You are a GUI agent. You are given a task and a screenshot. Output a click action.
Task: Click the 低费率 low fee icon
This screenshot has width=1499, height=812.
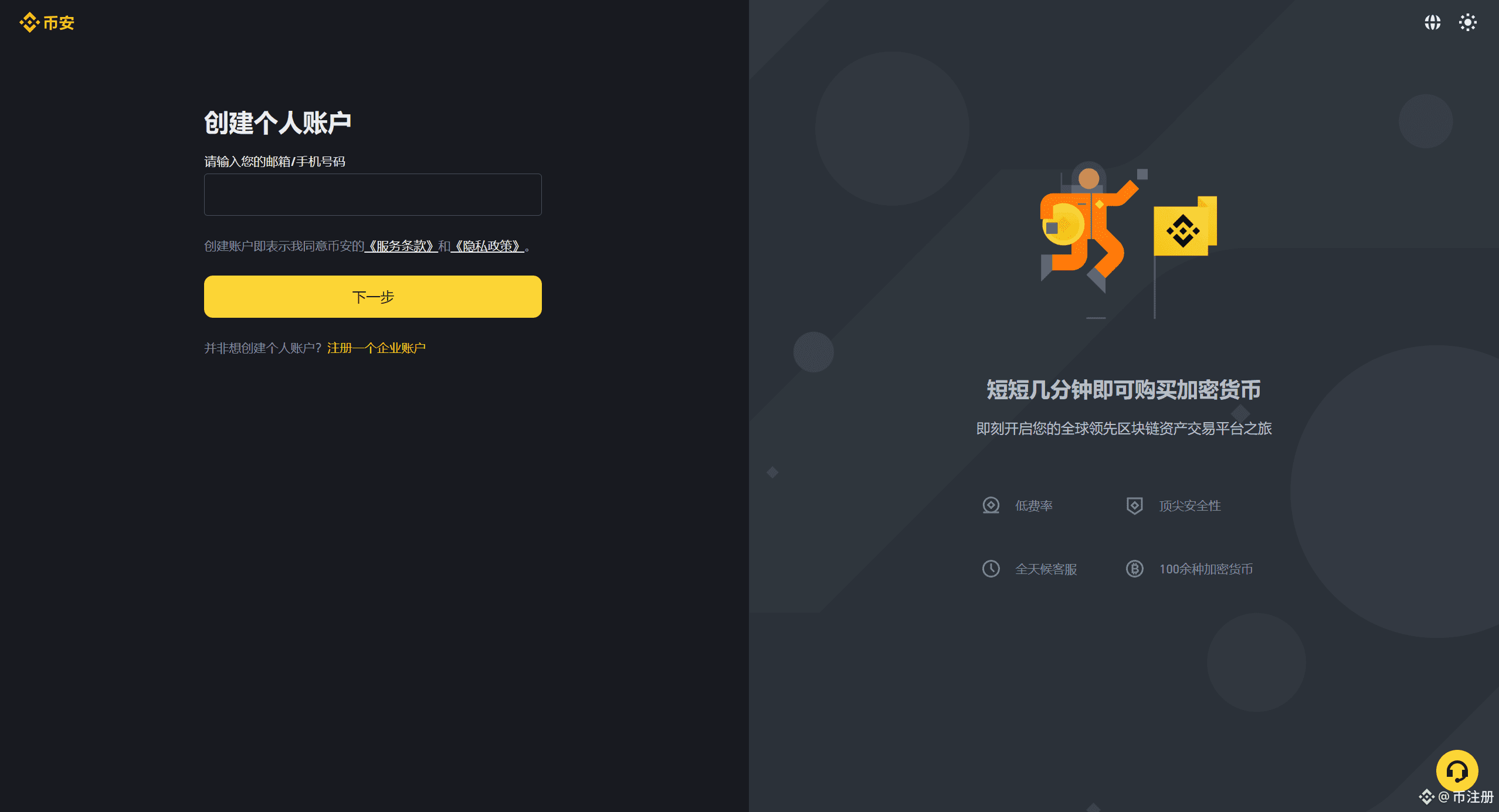point(991,505)
